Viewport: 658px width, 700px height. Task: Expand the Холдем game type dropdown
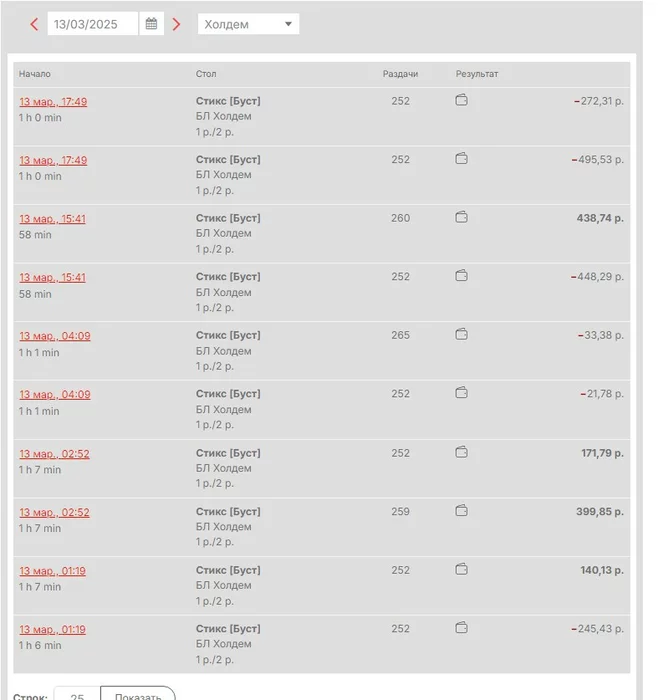pyautogui.click(x=248, y=24)
